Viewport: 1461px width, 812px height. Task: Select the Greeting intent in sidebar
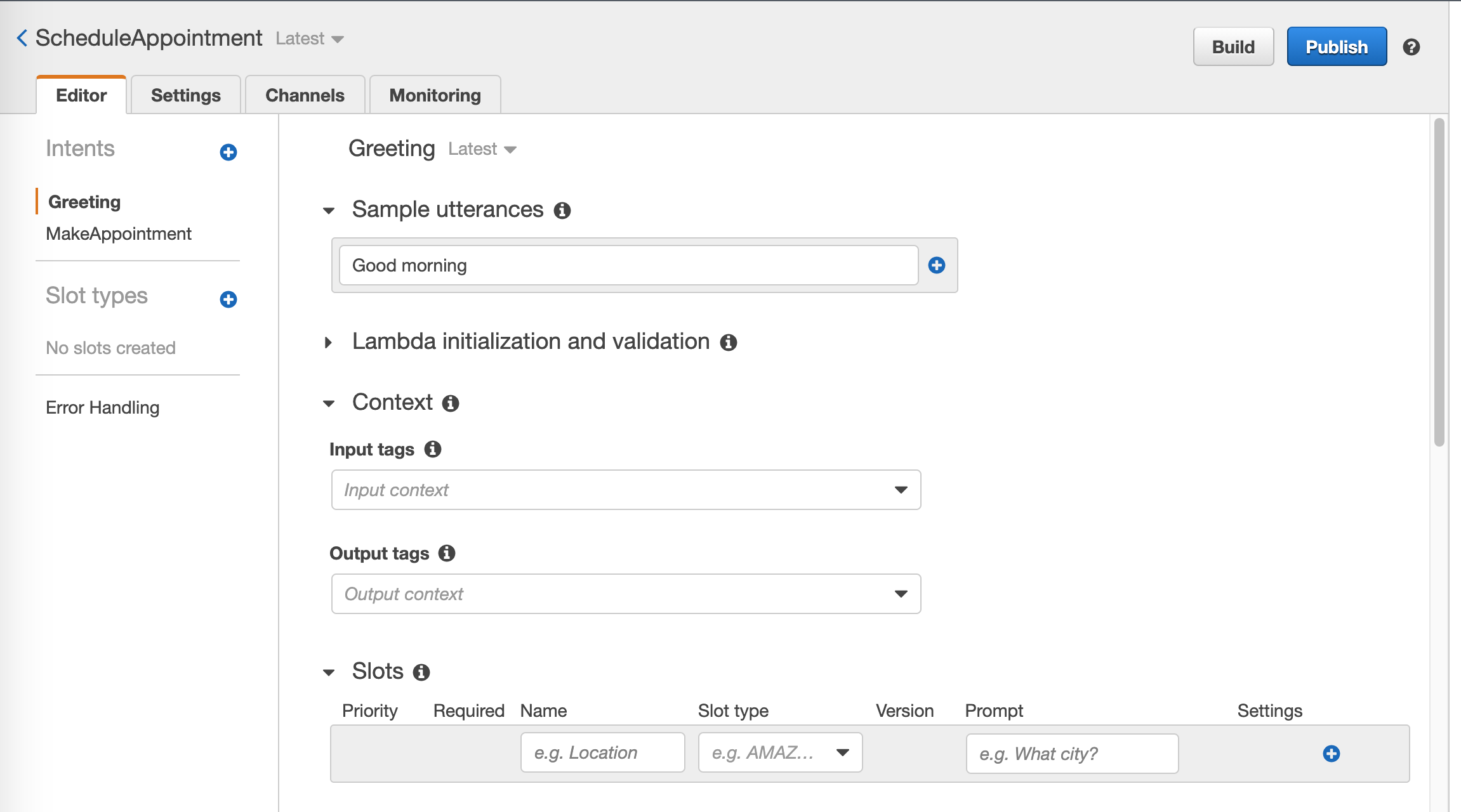pyautogui.click(x=84, y=202)
